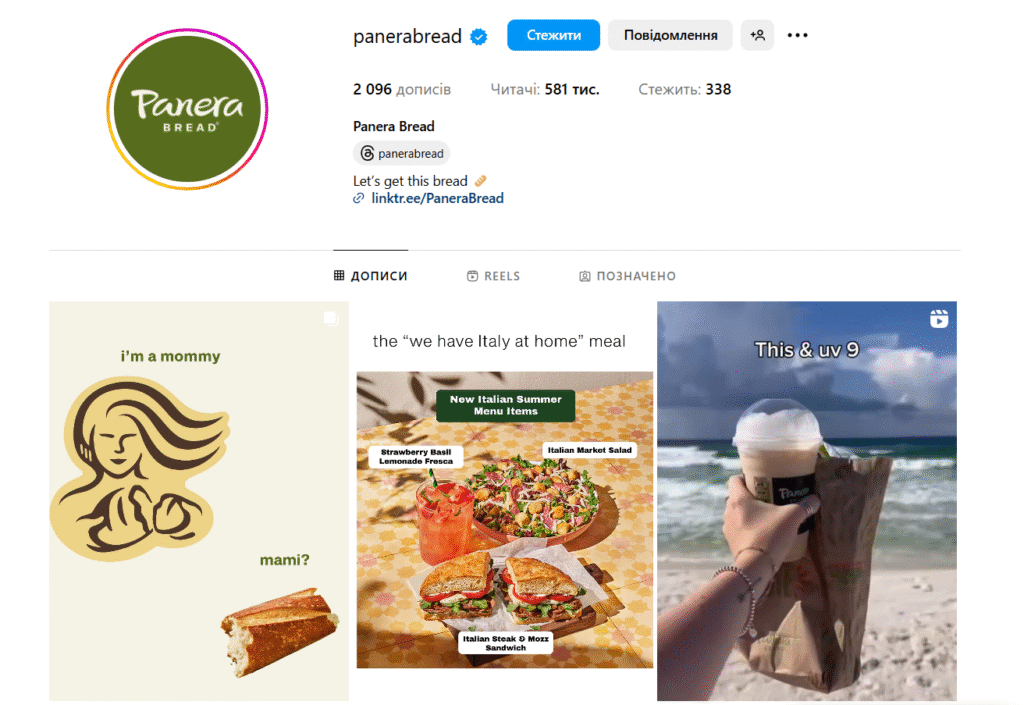The height and width of the screenshot is (705, 1024).
Task: Click the link chain icon beside linktr.ee
Action: click(x=359, y=198)
